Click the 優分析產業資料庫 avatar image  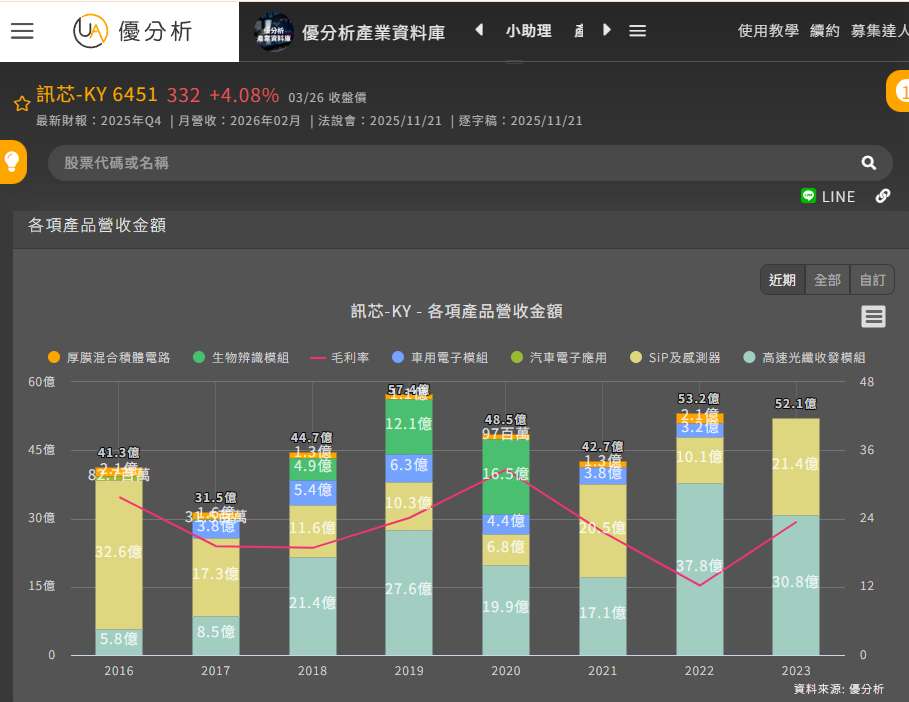[273, 31]
